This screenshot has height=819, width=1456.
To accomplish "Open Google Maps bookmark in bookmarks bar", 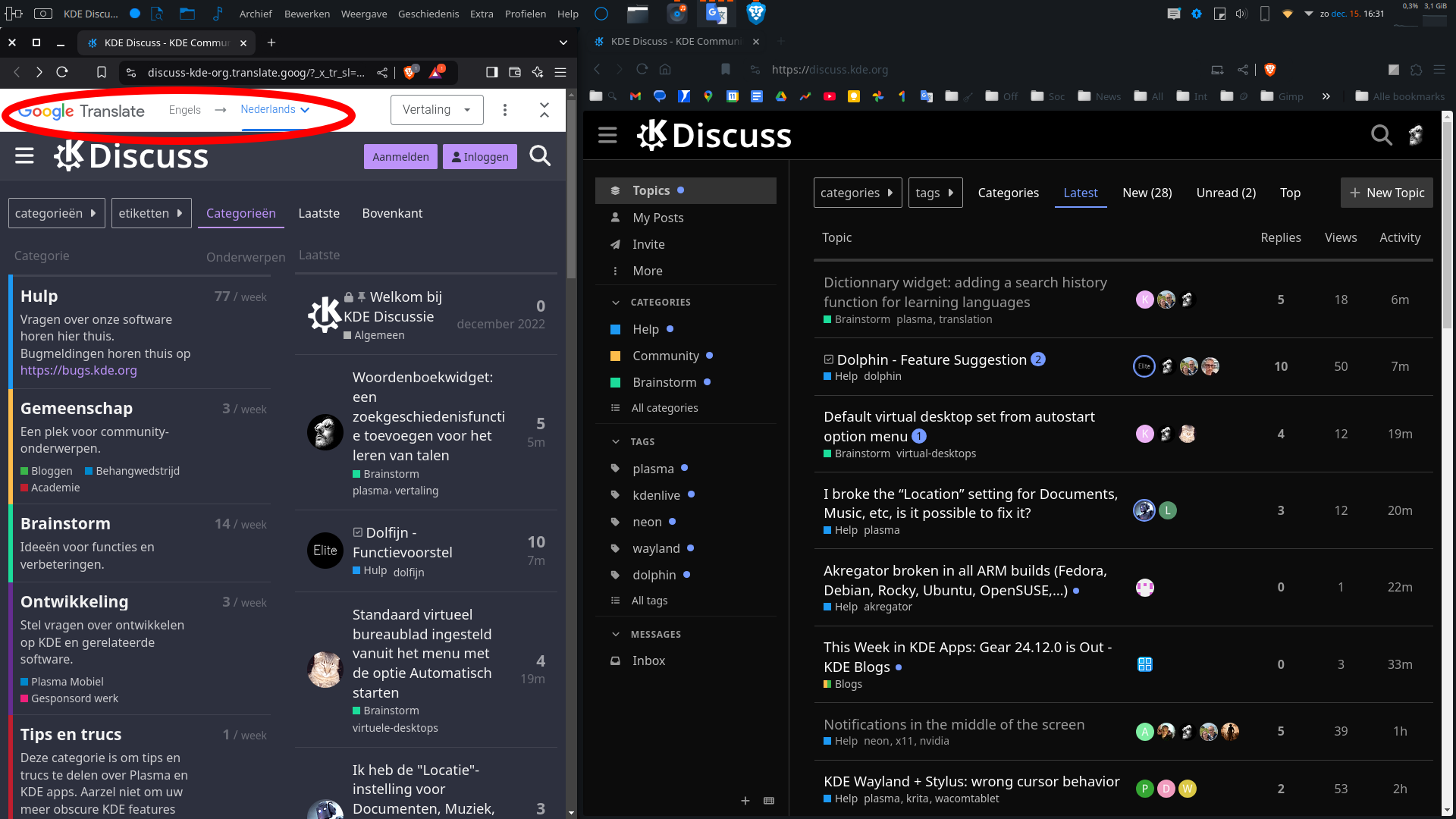I will [x=708, y=96].
